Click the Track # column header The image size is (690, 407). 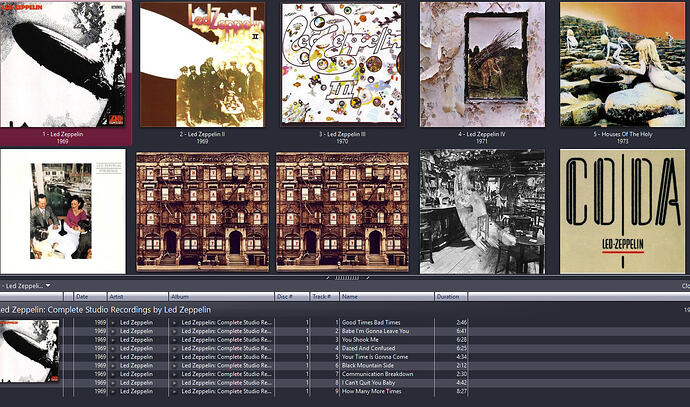[324, 297]
